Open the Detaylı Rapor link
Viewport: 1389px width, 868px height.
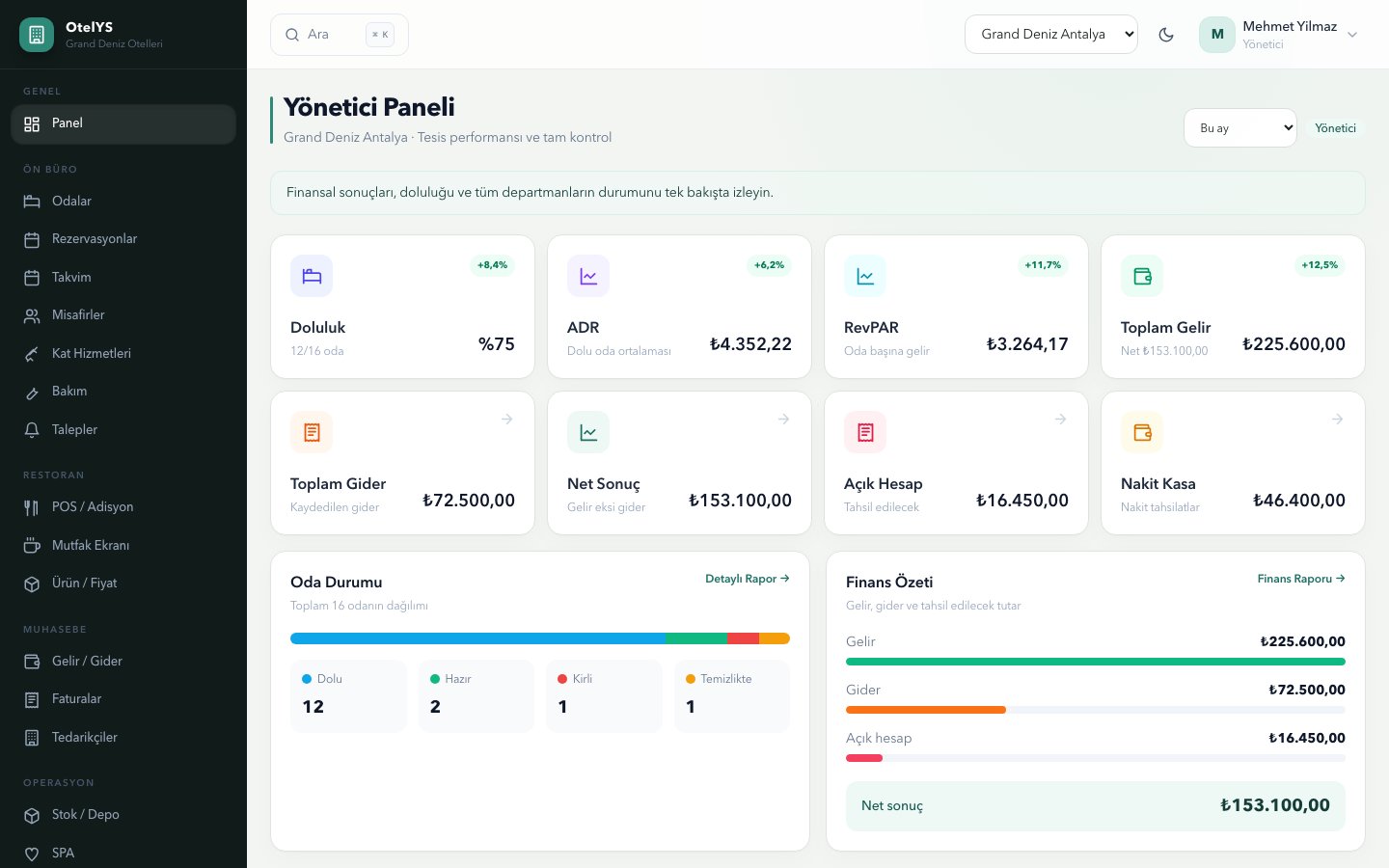pos(748,579)
